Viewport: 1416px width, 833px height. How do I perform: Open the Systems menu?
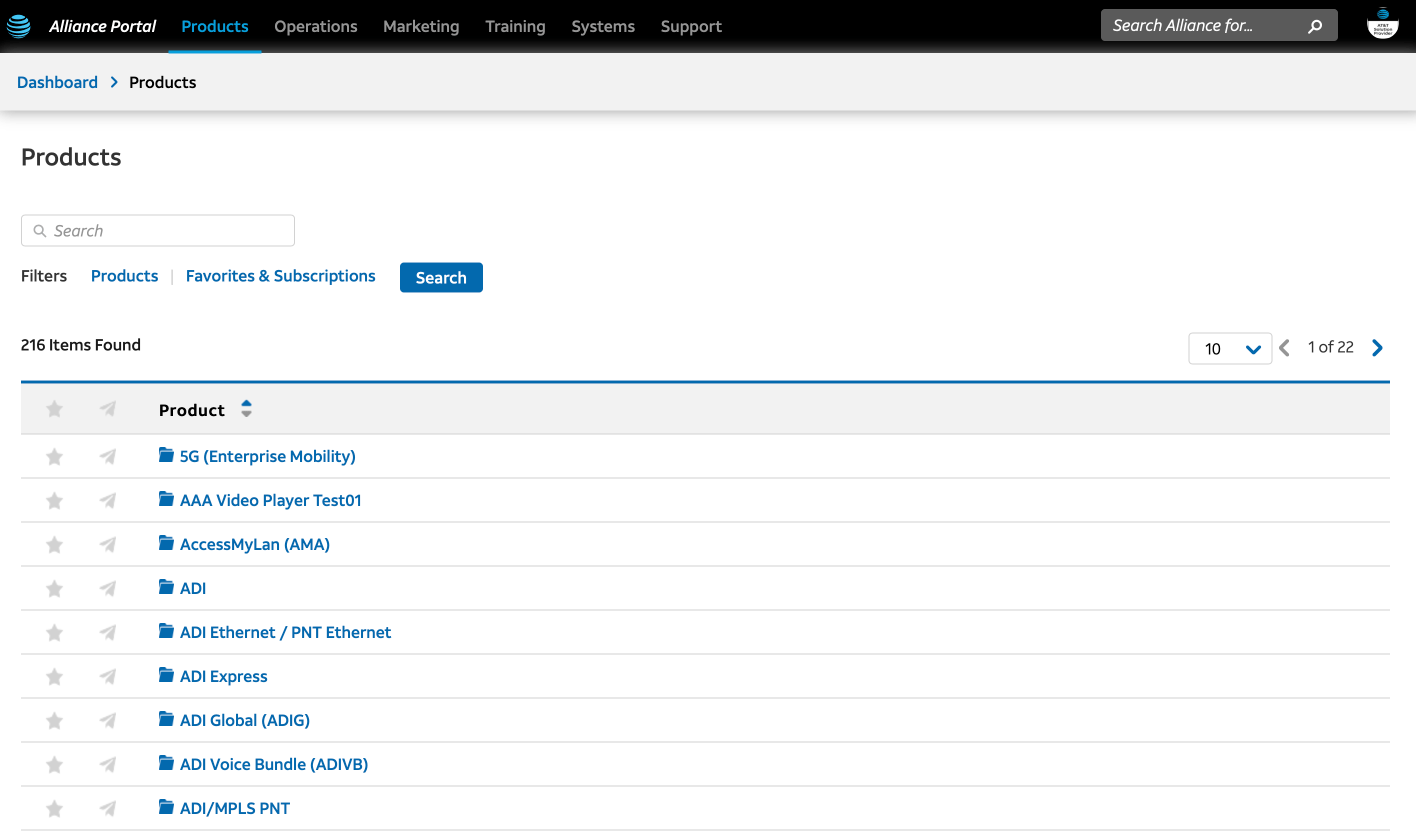pyautogui.click(x=603, y=26)
